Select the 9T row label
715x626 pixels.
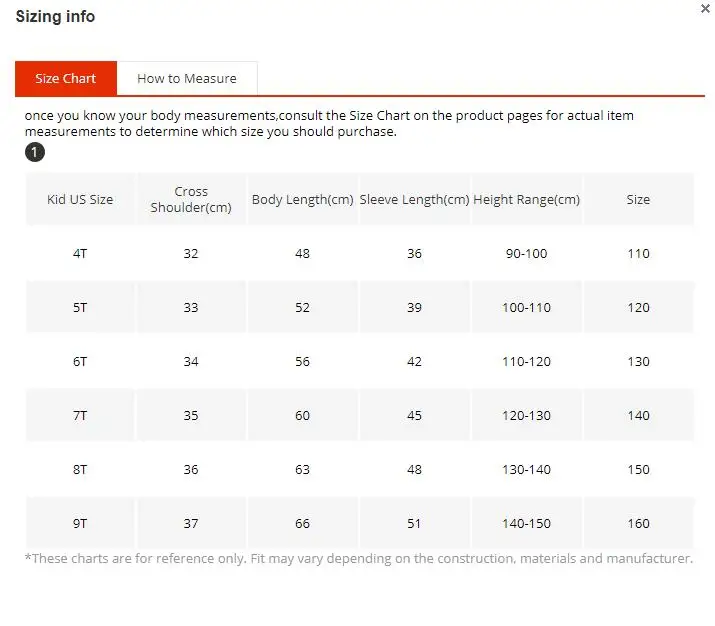pyautogui.click(x=80, y=523)
